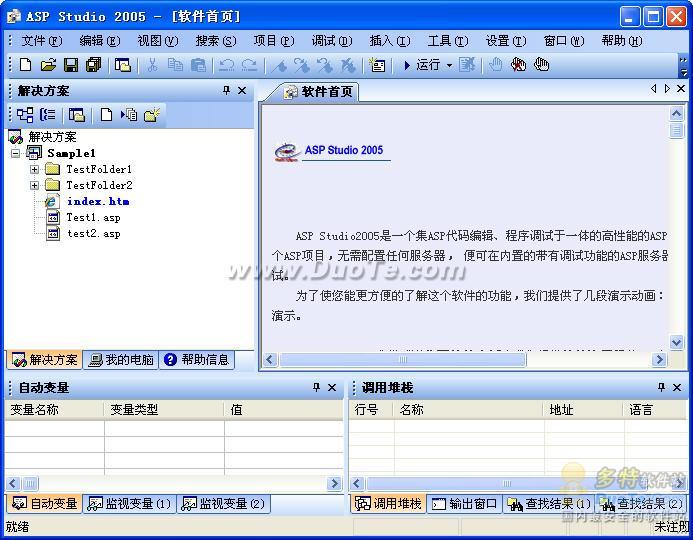
Task: Collapse the Sample1 project node
Action: pos(16,153)
